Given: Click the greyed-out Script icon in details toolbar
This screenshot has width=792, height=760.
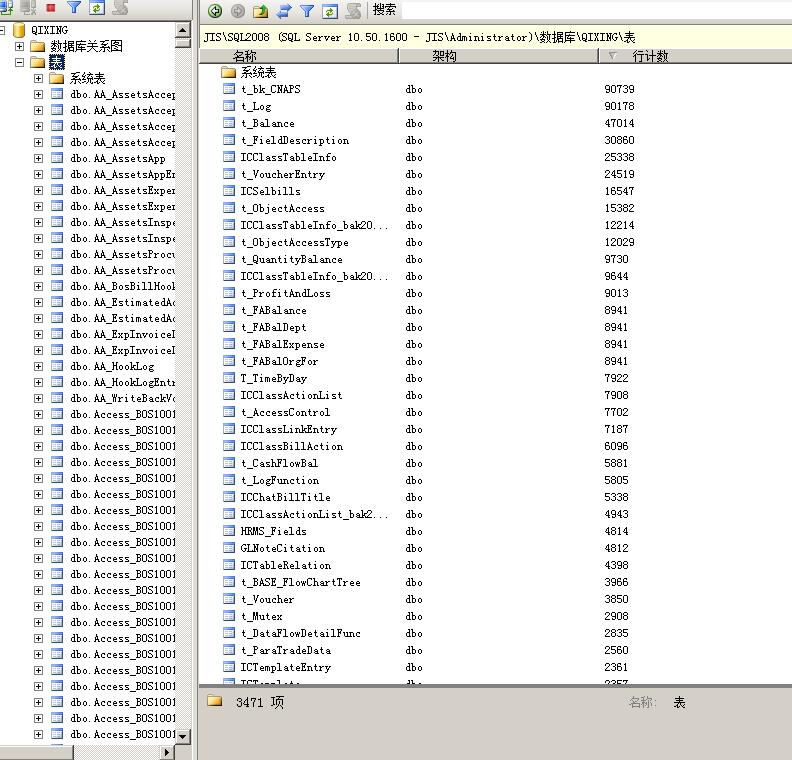Looking at the screenshot, I should point(353,11).
